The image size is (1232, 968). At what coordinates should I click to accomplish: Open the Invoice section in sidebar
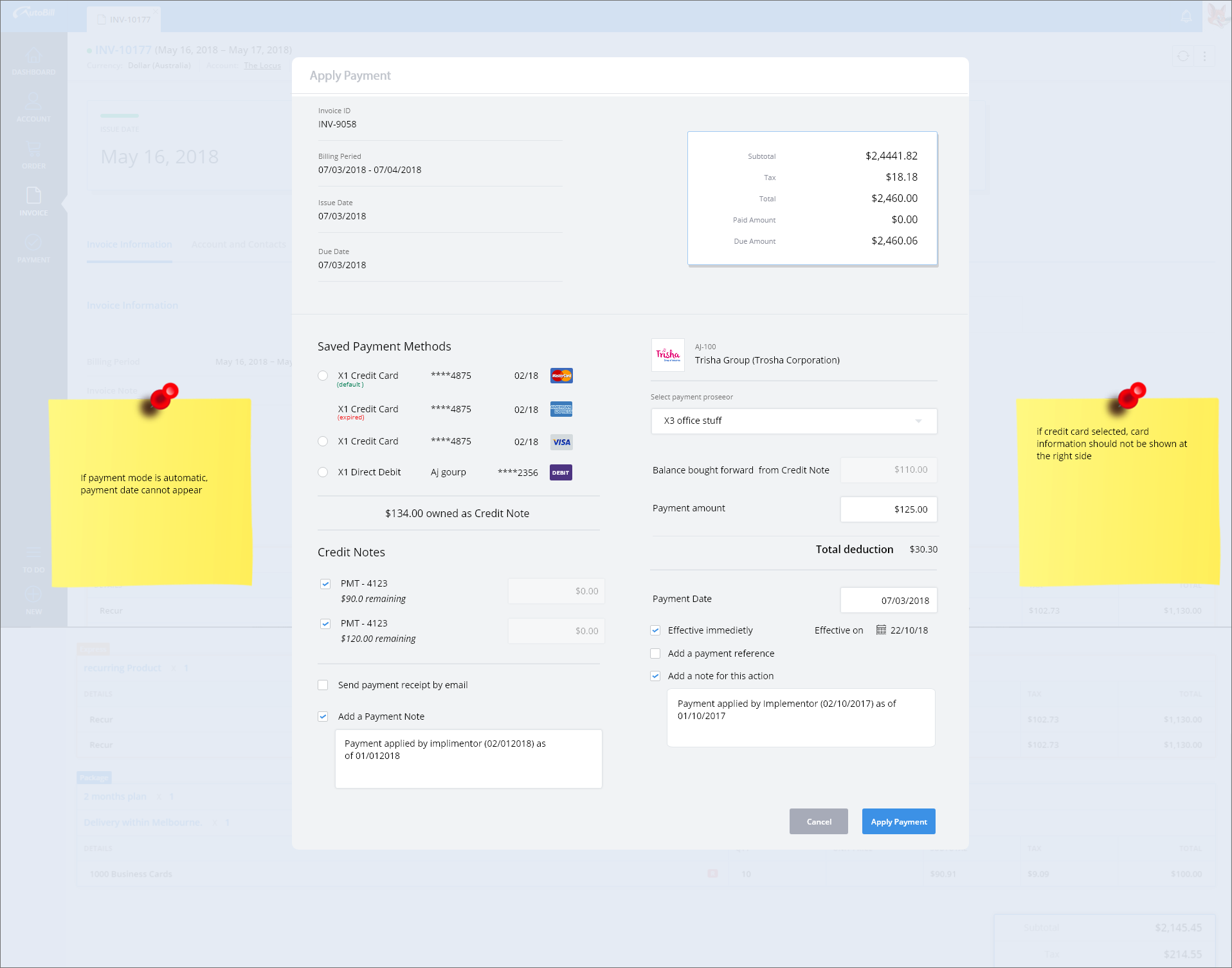(33, 201)
